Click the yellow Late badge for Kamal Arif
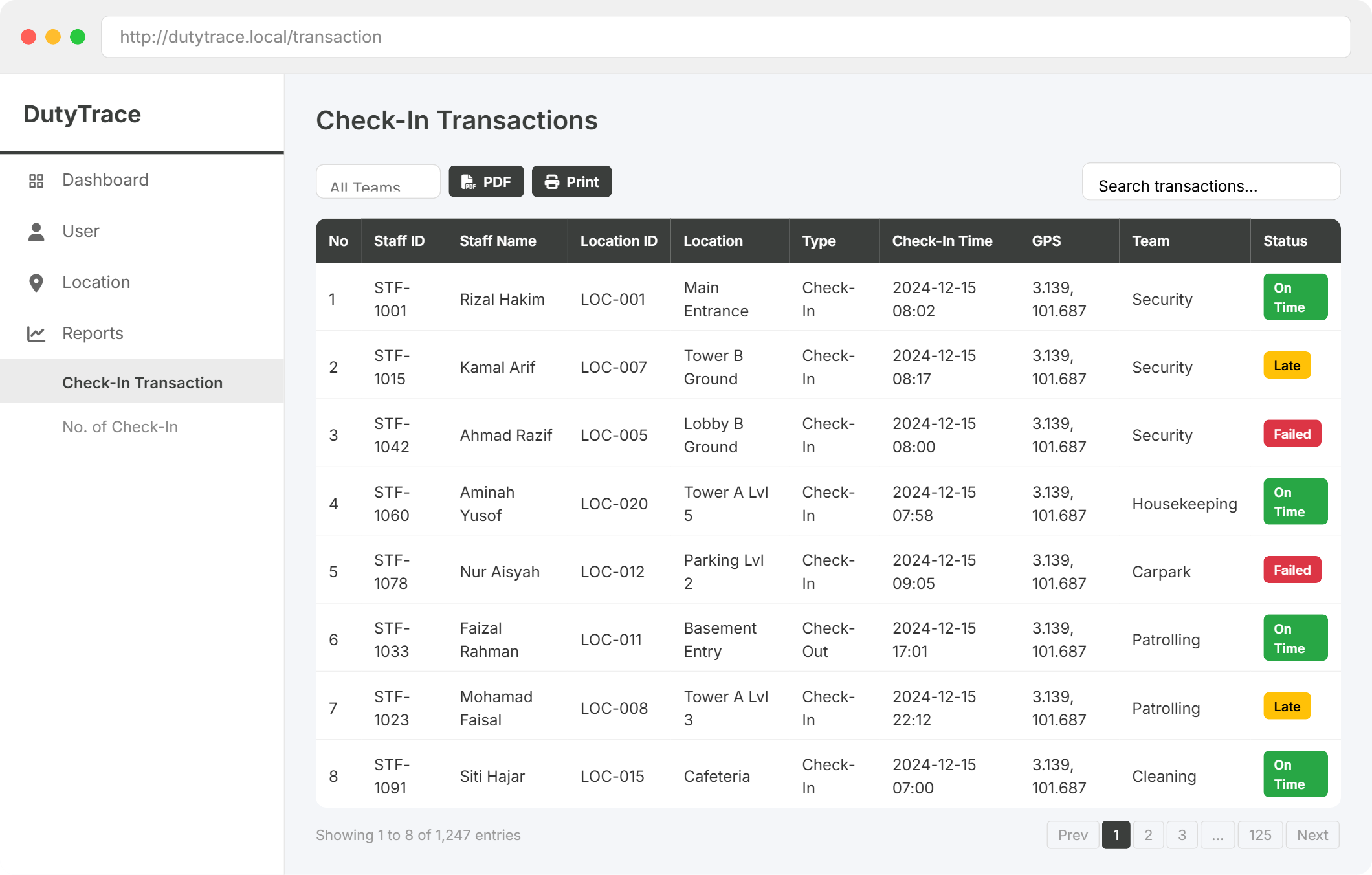 click(x=1287, y=366)
